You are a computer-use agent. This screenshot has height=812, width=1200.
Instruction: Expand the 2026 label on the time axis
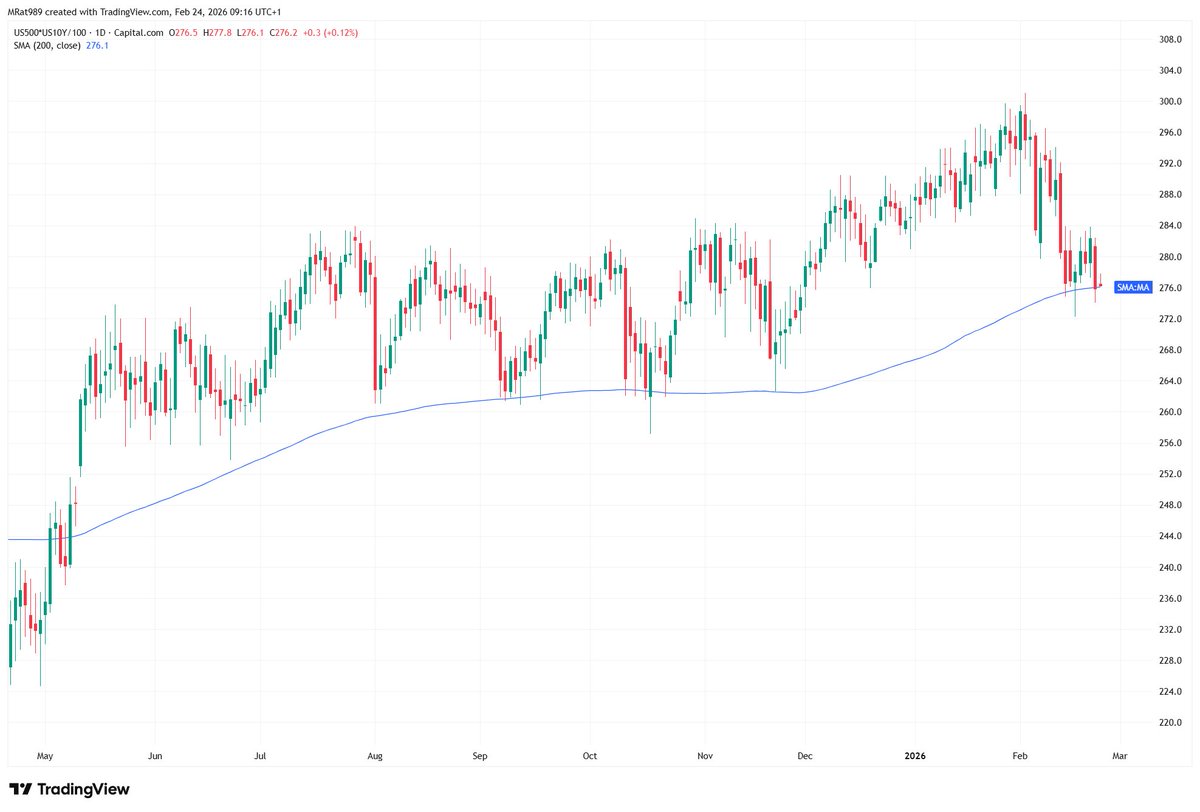pos(915,756)
